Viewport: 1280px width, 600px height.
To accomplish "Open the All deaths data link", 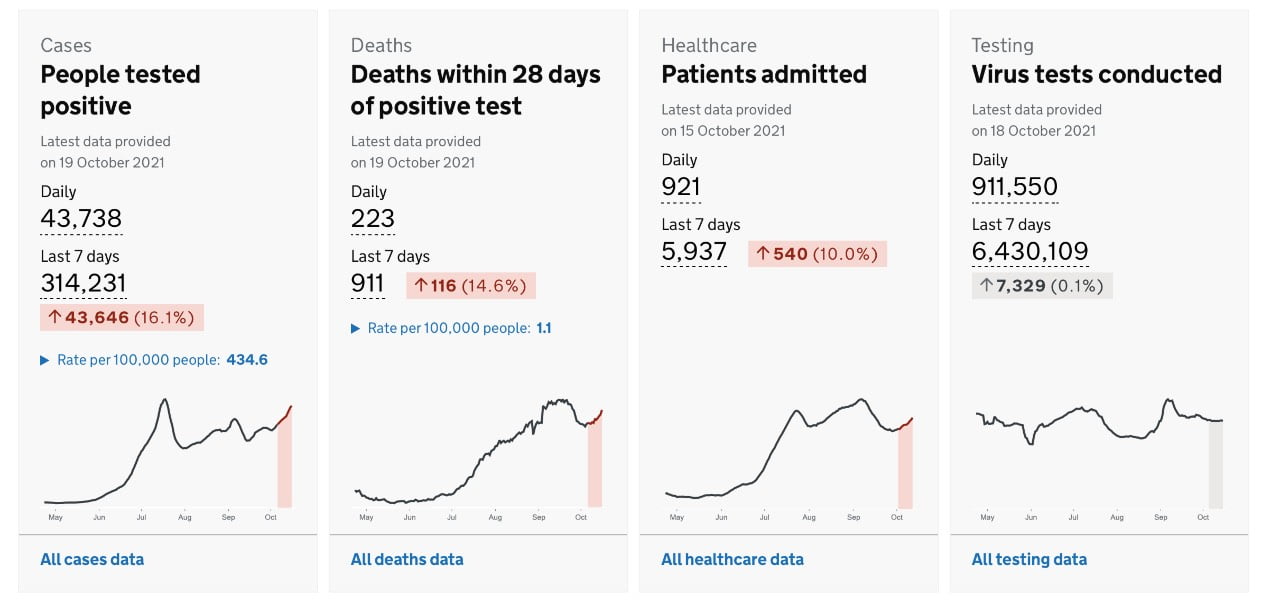I will (407, 559).
